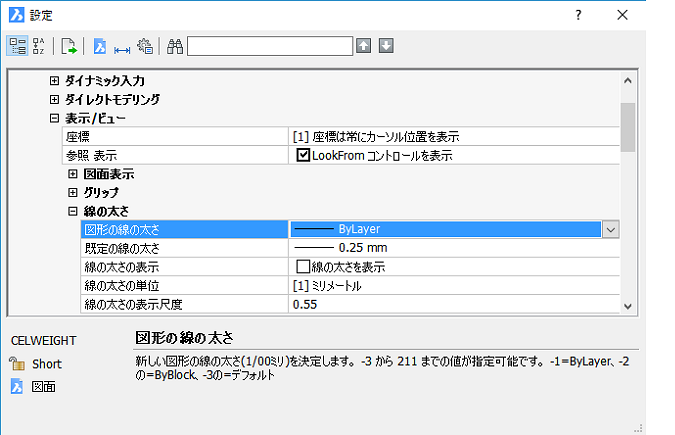Open the program options gear icon

[145, 46]
